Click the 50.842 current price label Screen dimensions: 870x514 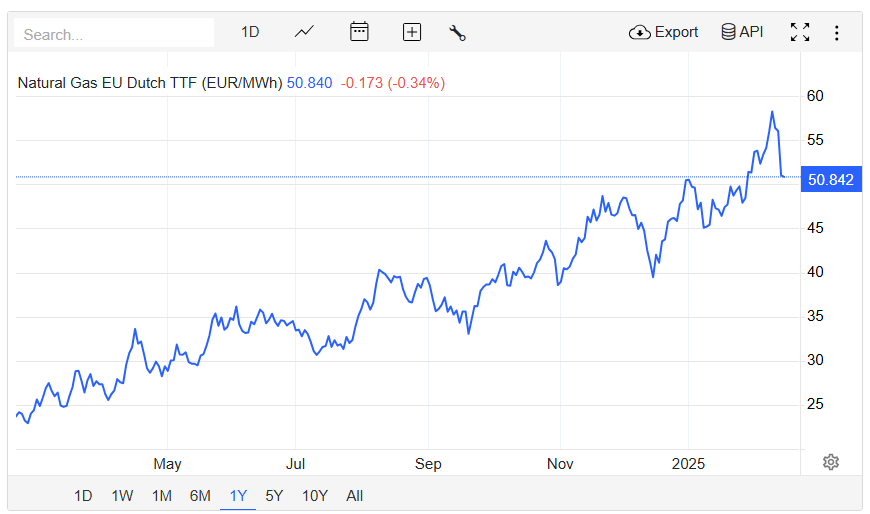coord(831,179)
